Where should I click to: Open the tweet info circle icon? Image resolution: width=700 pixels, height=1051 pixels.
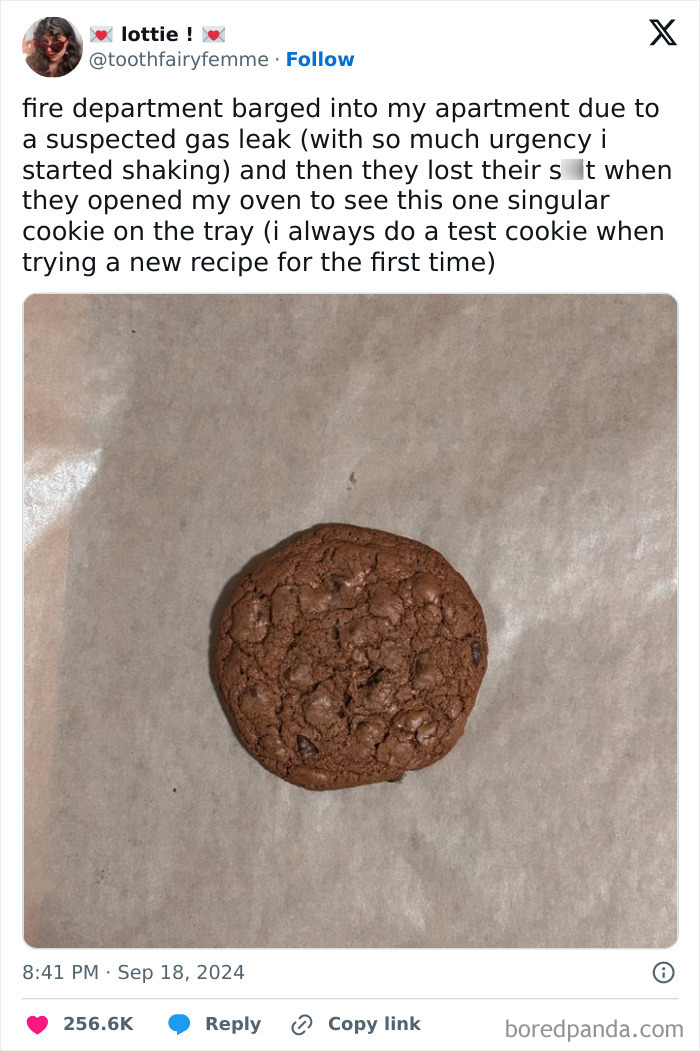663,972
